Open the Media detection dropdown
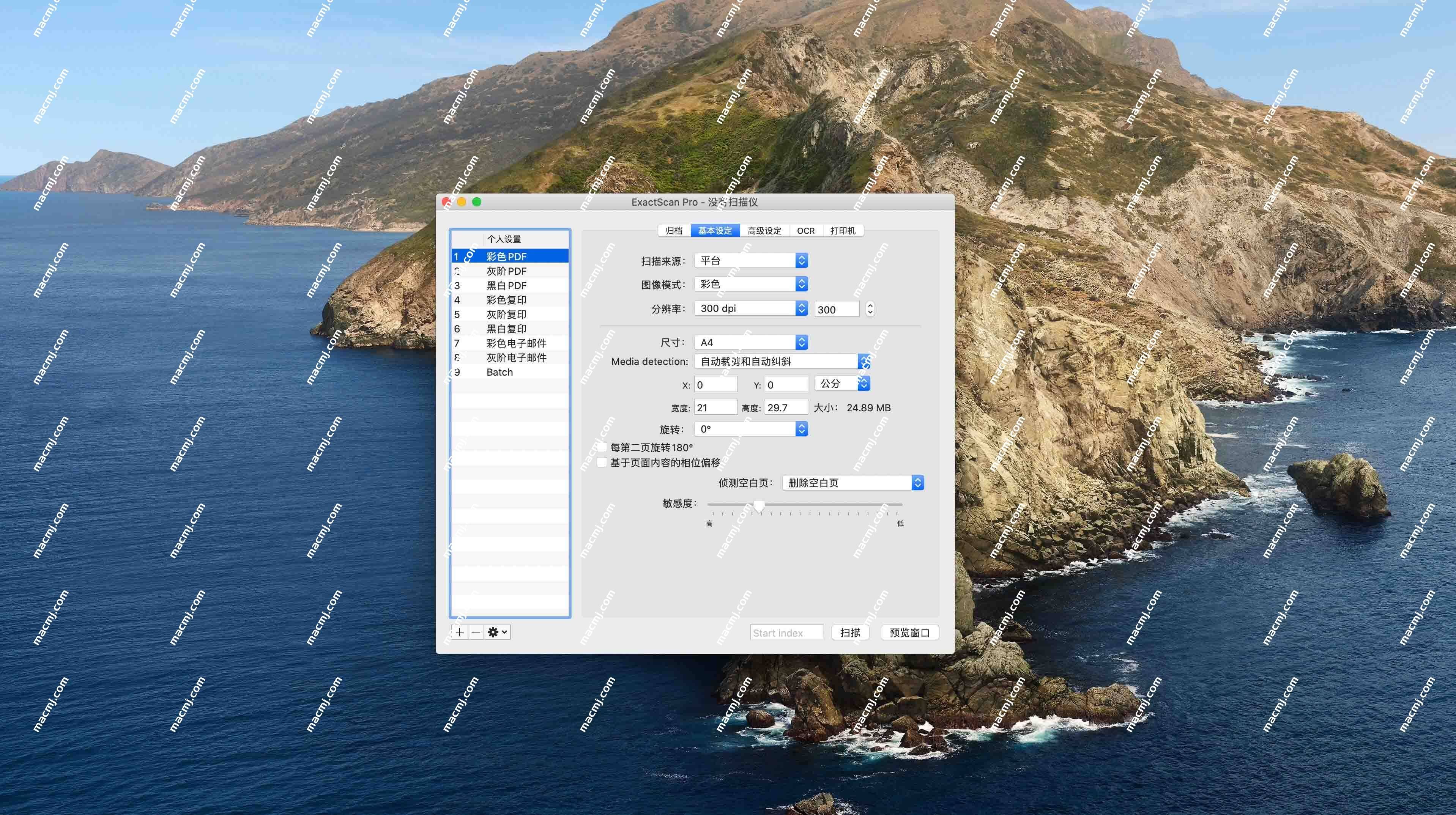 point(782,362)
